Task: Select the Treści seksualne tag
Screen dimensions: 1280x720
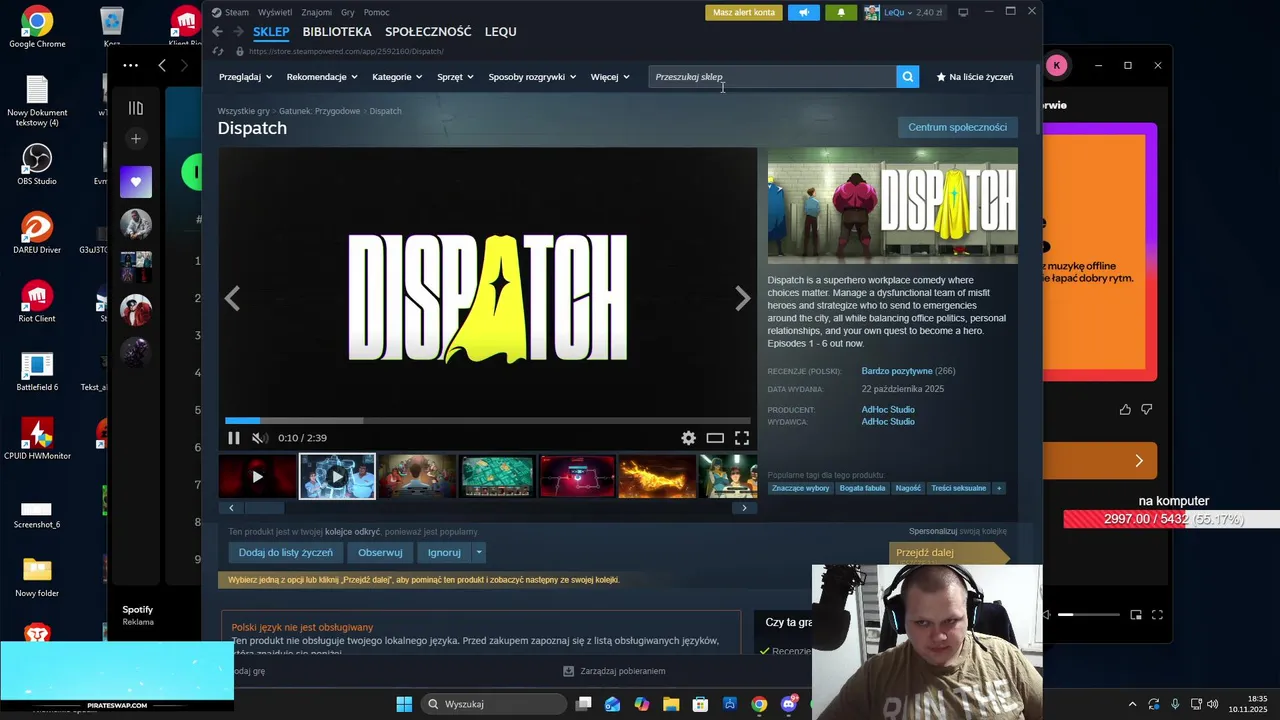Action: pyautogui.click(x=959, y=488)
